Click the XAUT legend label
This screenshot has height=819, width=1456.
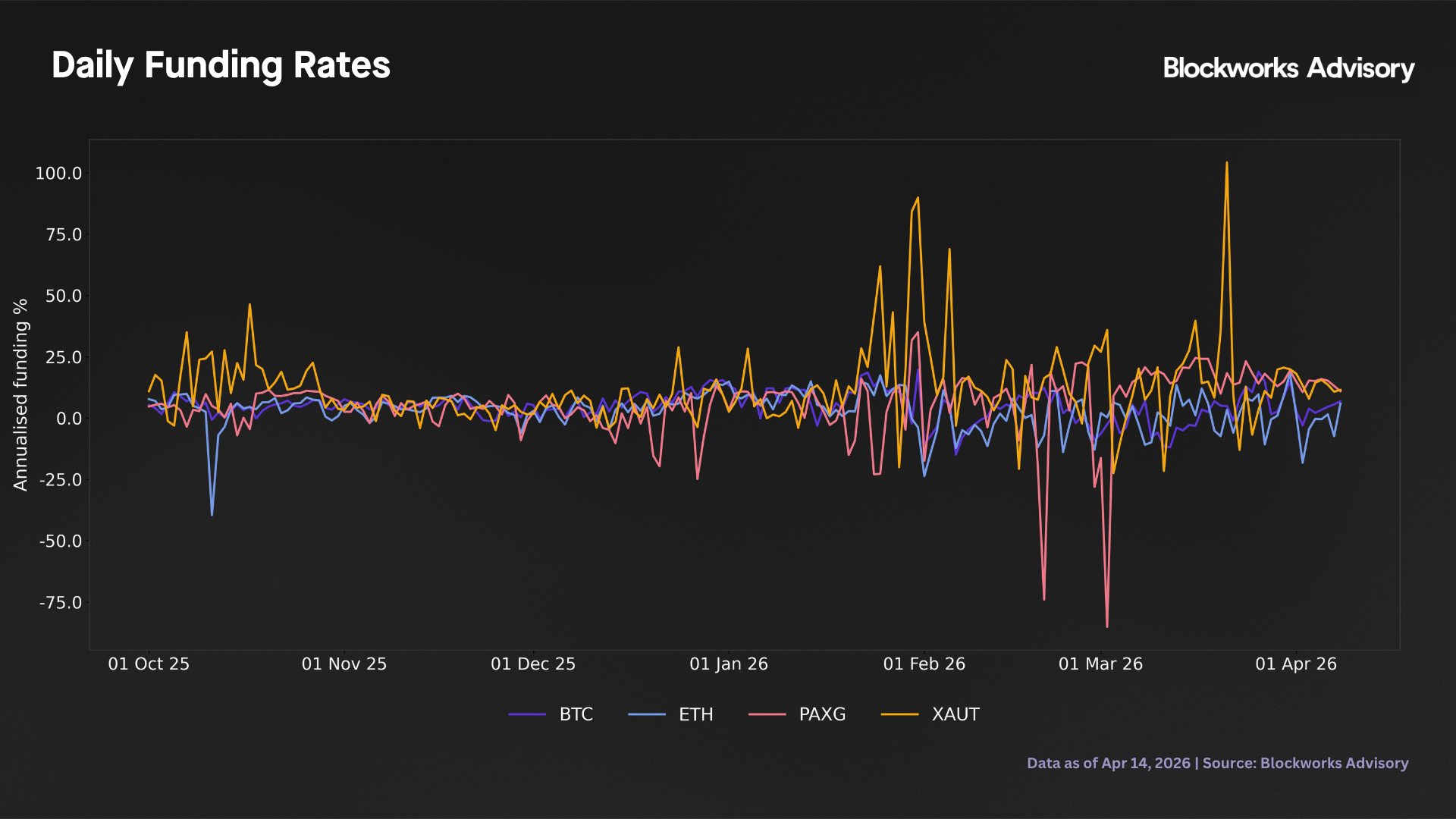[x=955, y=714]
